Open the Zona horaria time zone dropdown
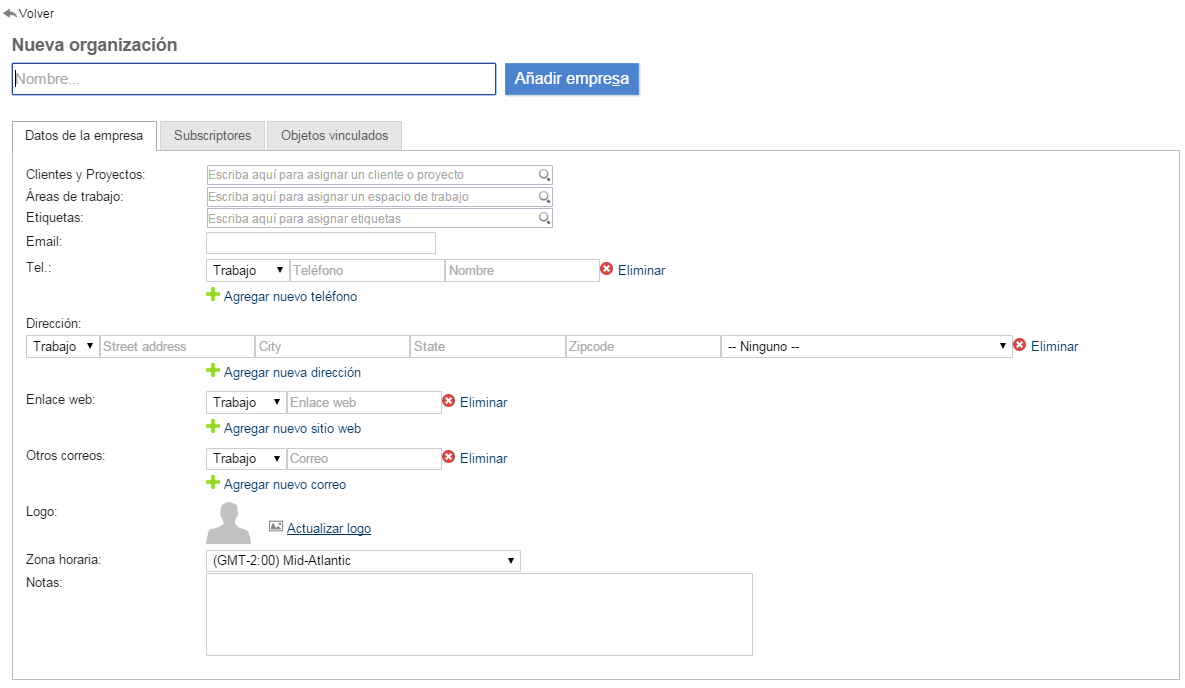1185x688 pixels. pos(363,561)
